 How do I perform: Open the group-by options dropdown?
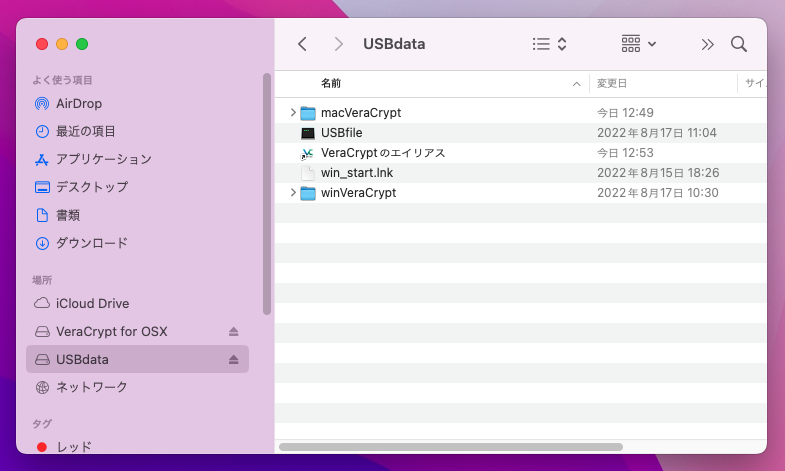coord(638,44)
